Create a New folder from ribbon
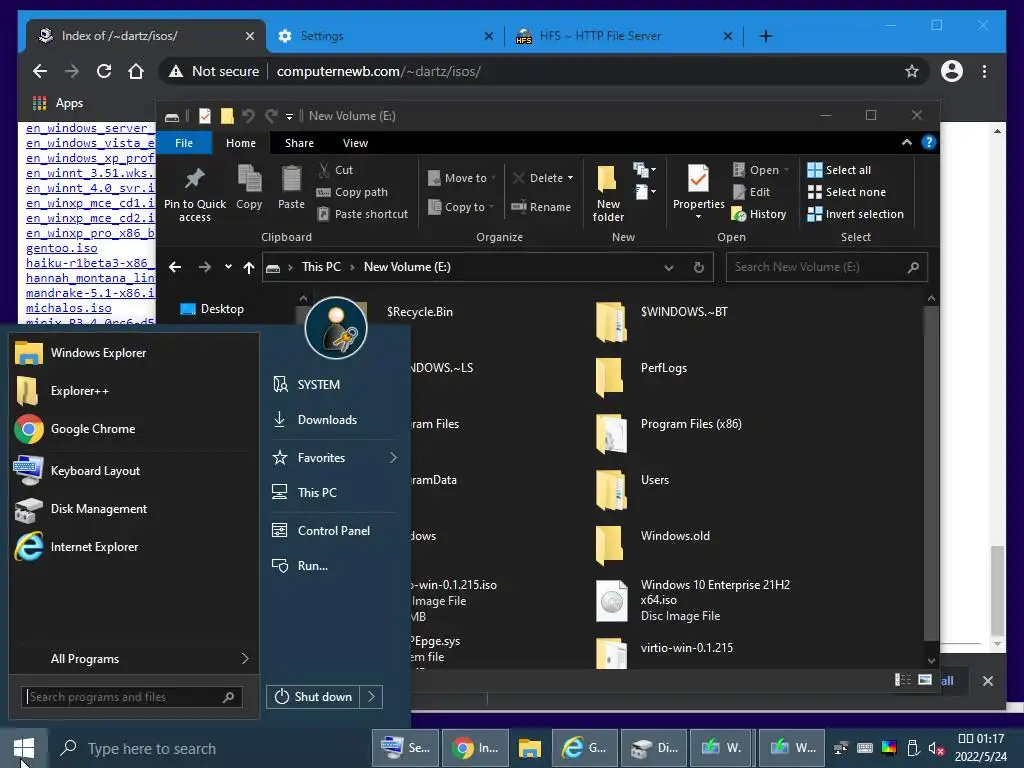Viewport: 1024px width, 768px height. 608,193
